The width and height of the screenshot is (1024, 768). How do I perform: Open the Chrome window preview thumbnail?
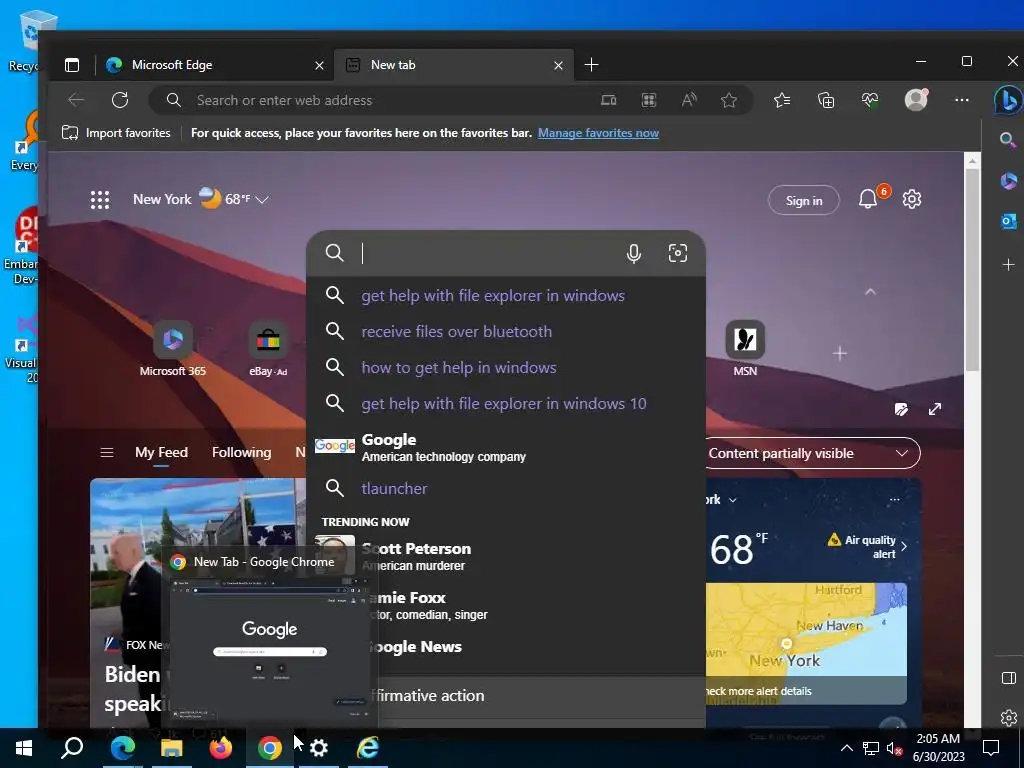click(270, 650)
